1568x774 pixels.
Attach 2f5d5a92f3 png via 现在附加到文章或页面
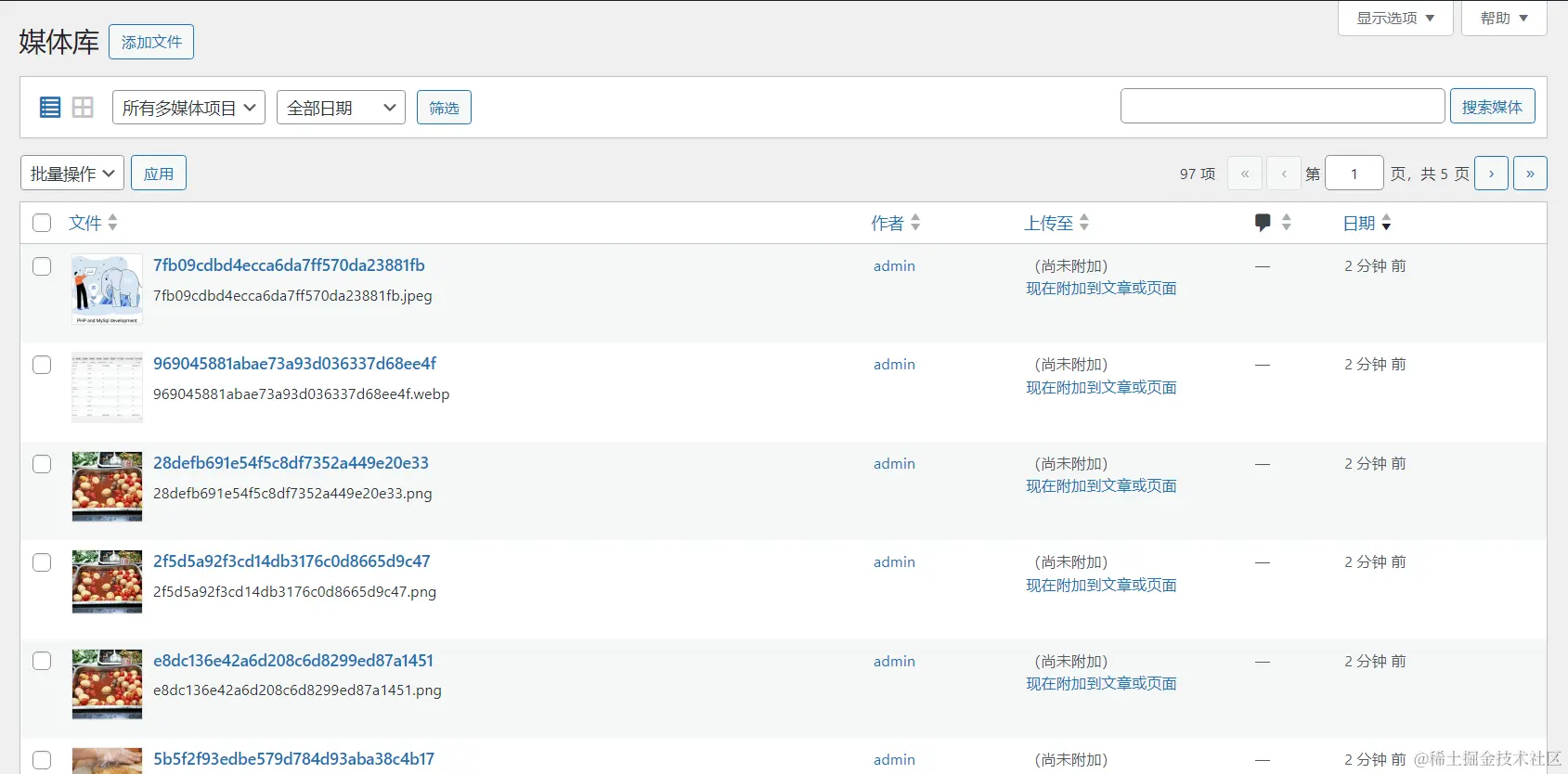(x=1101, y=586)
